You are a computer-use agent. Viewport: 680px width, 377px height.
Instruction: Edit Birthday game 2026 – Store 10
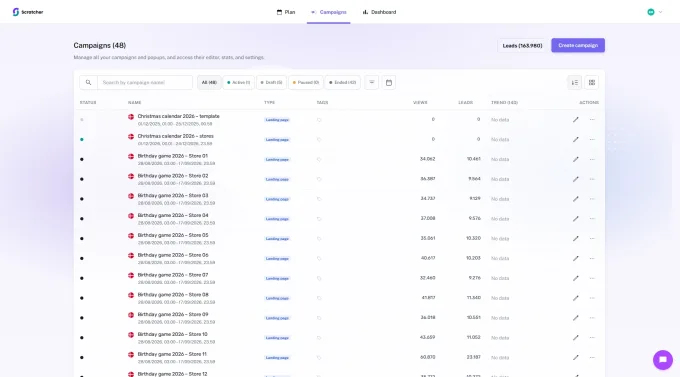pyautogui.click(x=575, y=338)
